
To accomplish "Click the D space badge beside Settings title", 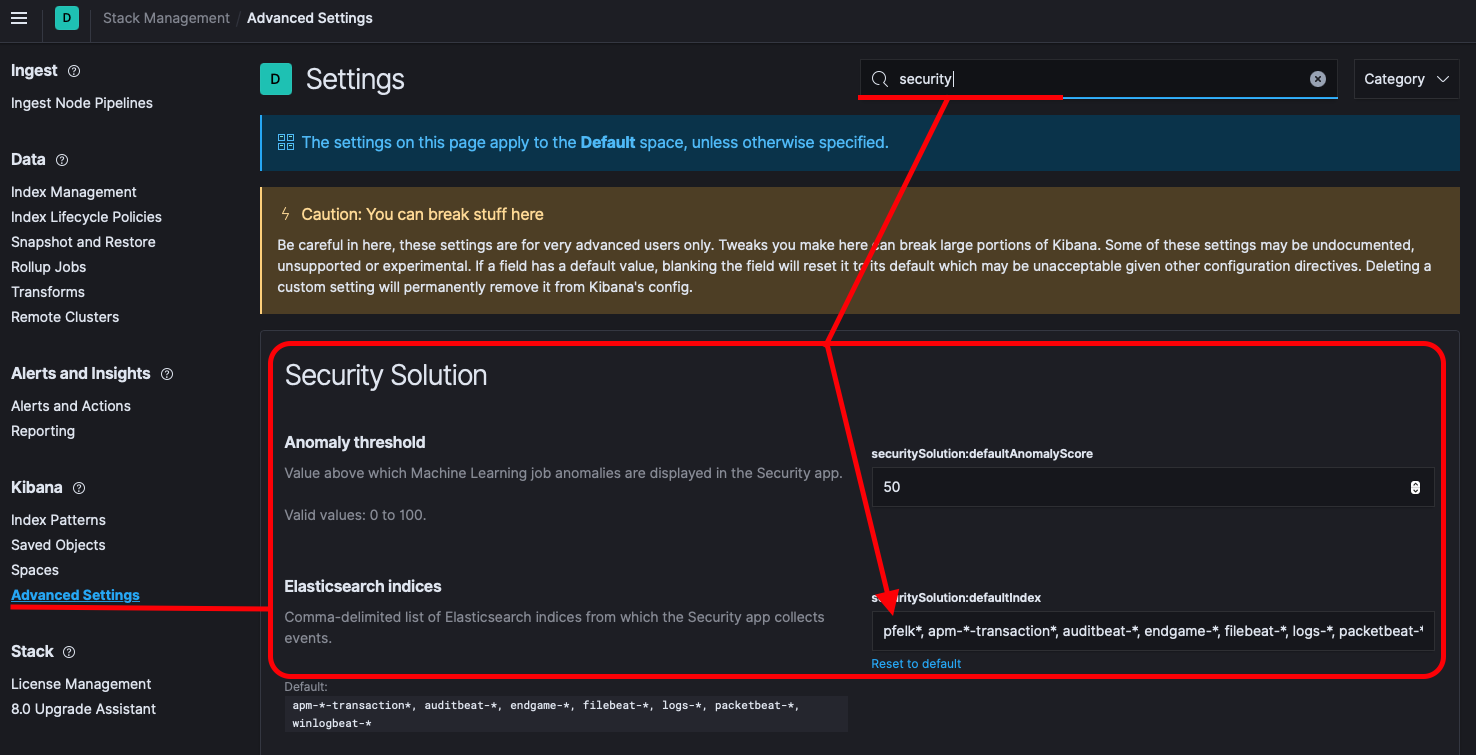I will (276, 79).
